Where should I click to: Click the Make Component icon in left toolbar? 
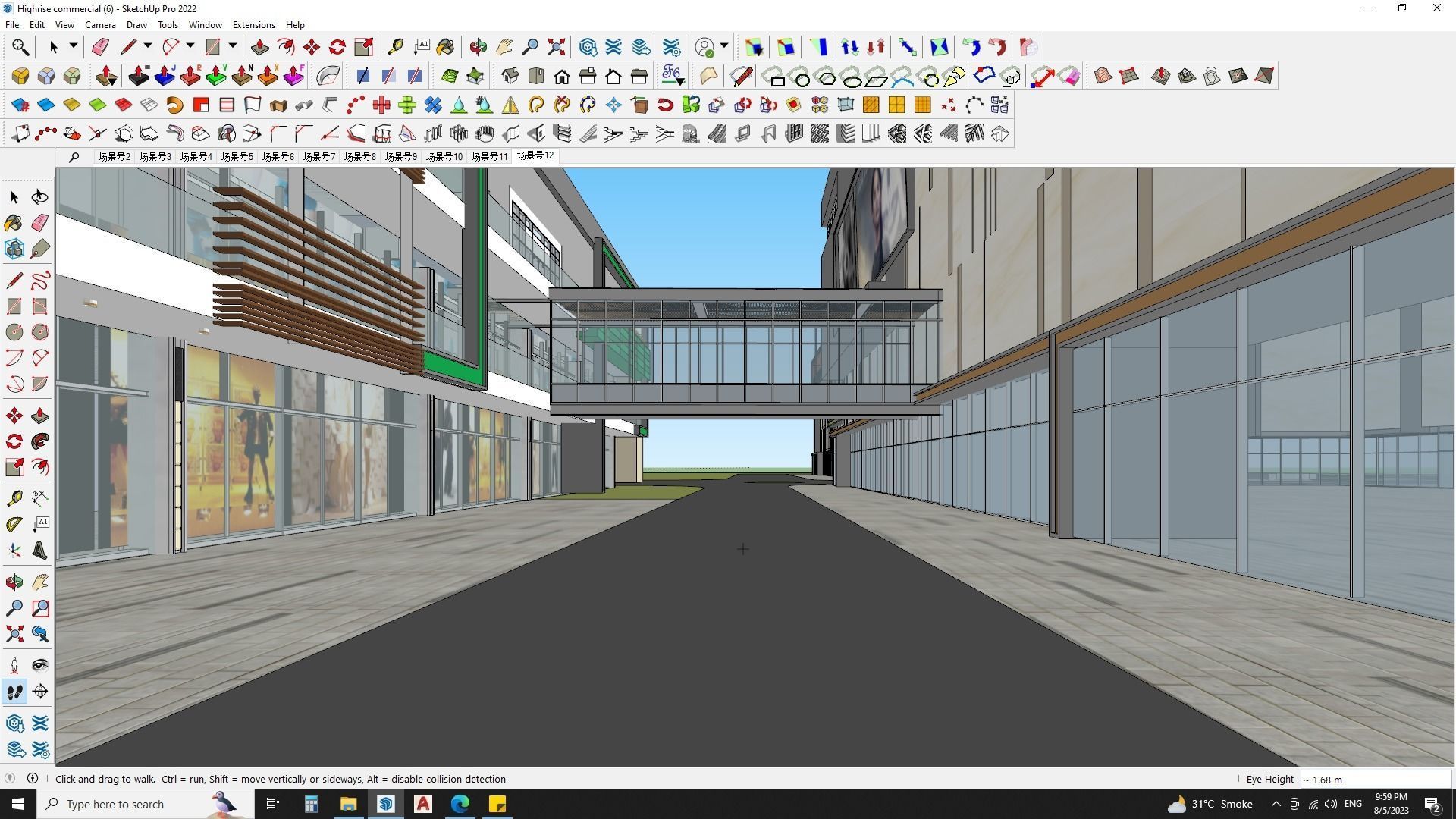(x=14, y=248)
